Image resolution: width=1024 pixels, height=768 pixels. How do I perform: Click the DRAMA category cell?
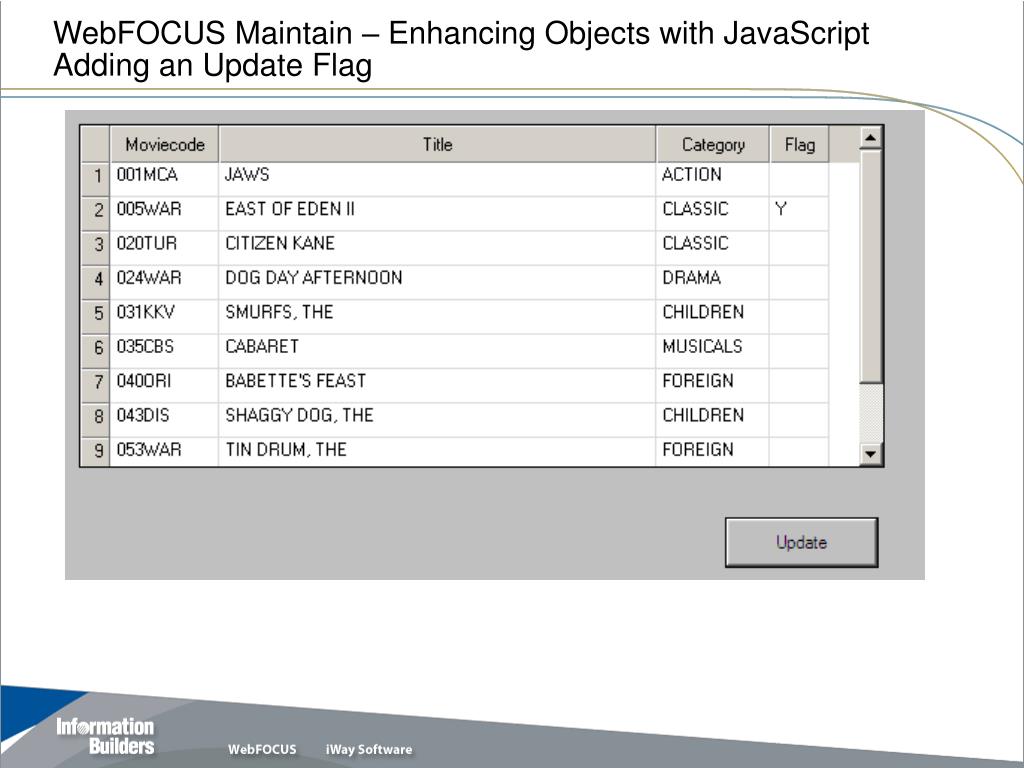[712, 282]
